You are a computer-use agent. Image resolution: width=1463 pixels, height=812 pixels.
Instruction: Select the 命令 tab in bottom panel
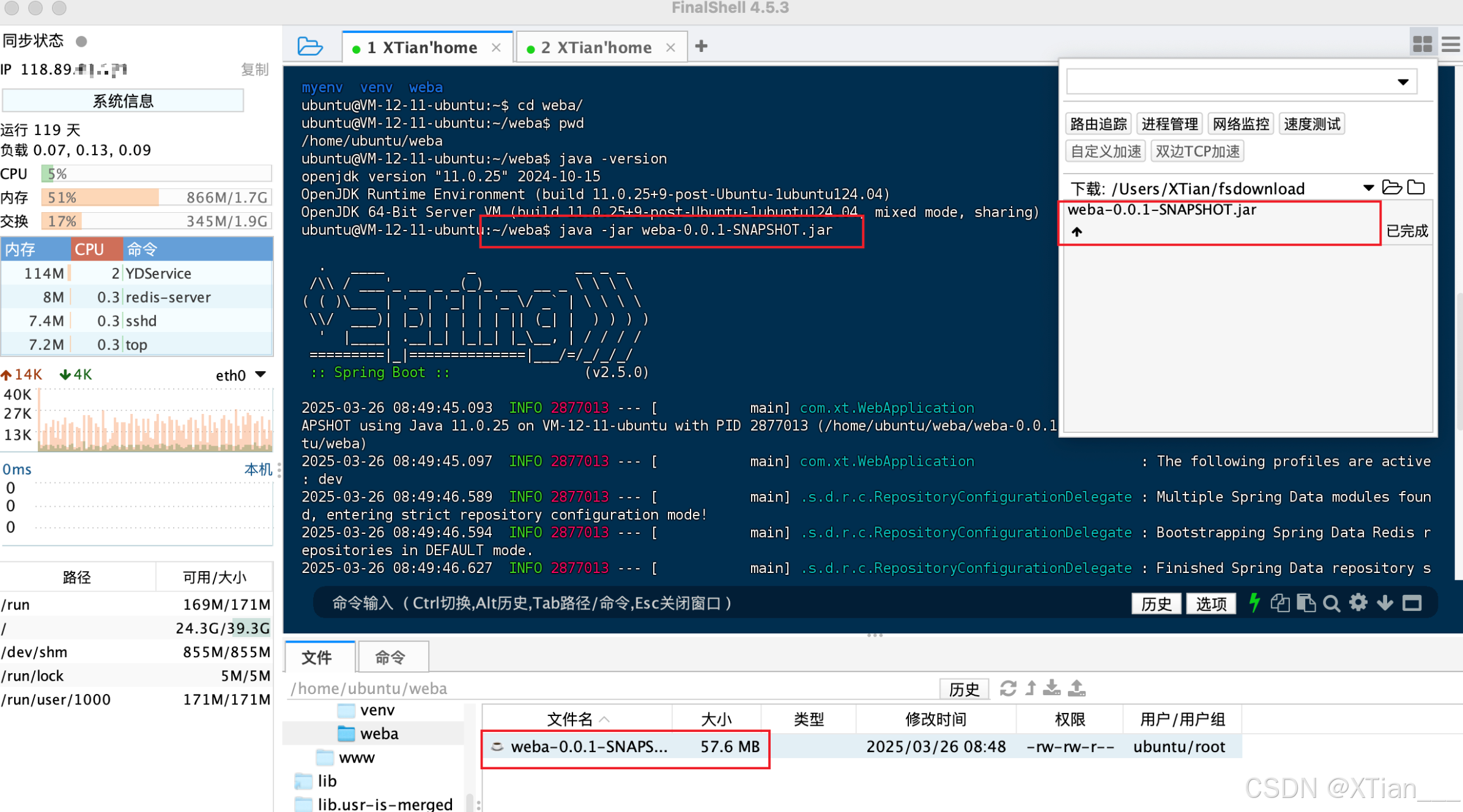[x=390, y=657]
